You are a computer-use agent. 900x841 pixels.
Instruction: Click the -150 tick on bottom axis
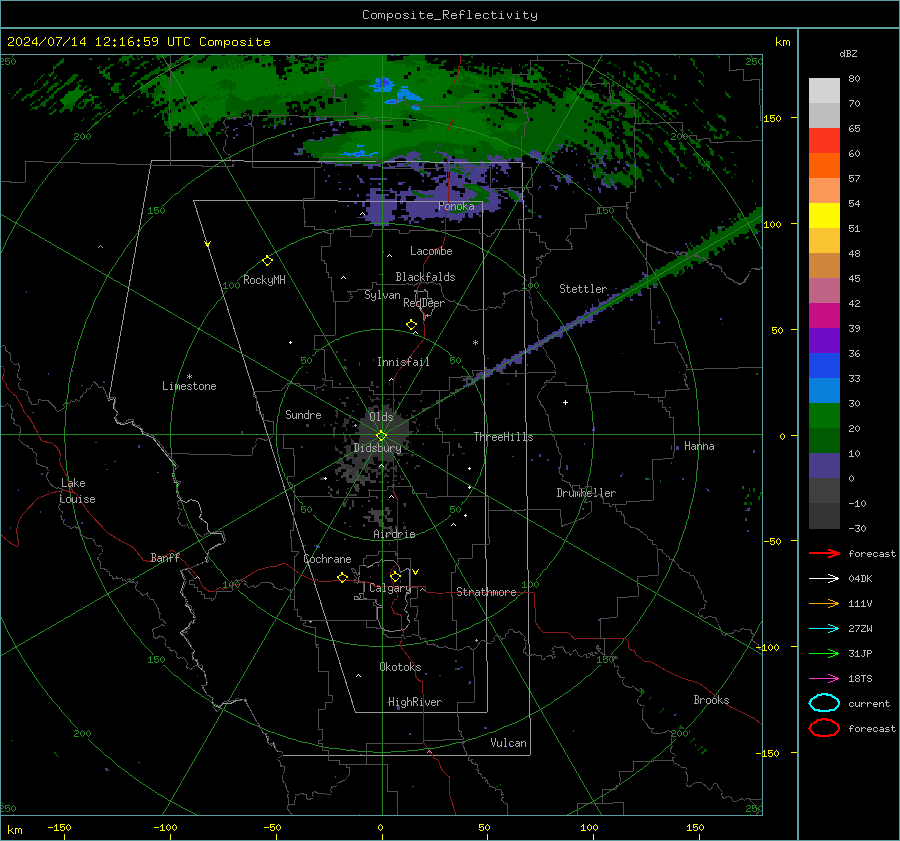pos(59,827)
